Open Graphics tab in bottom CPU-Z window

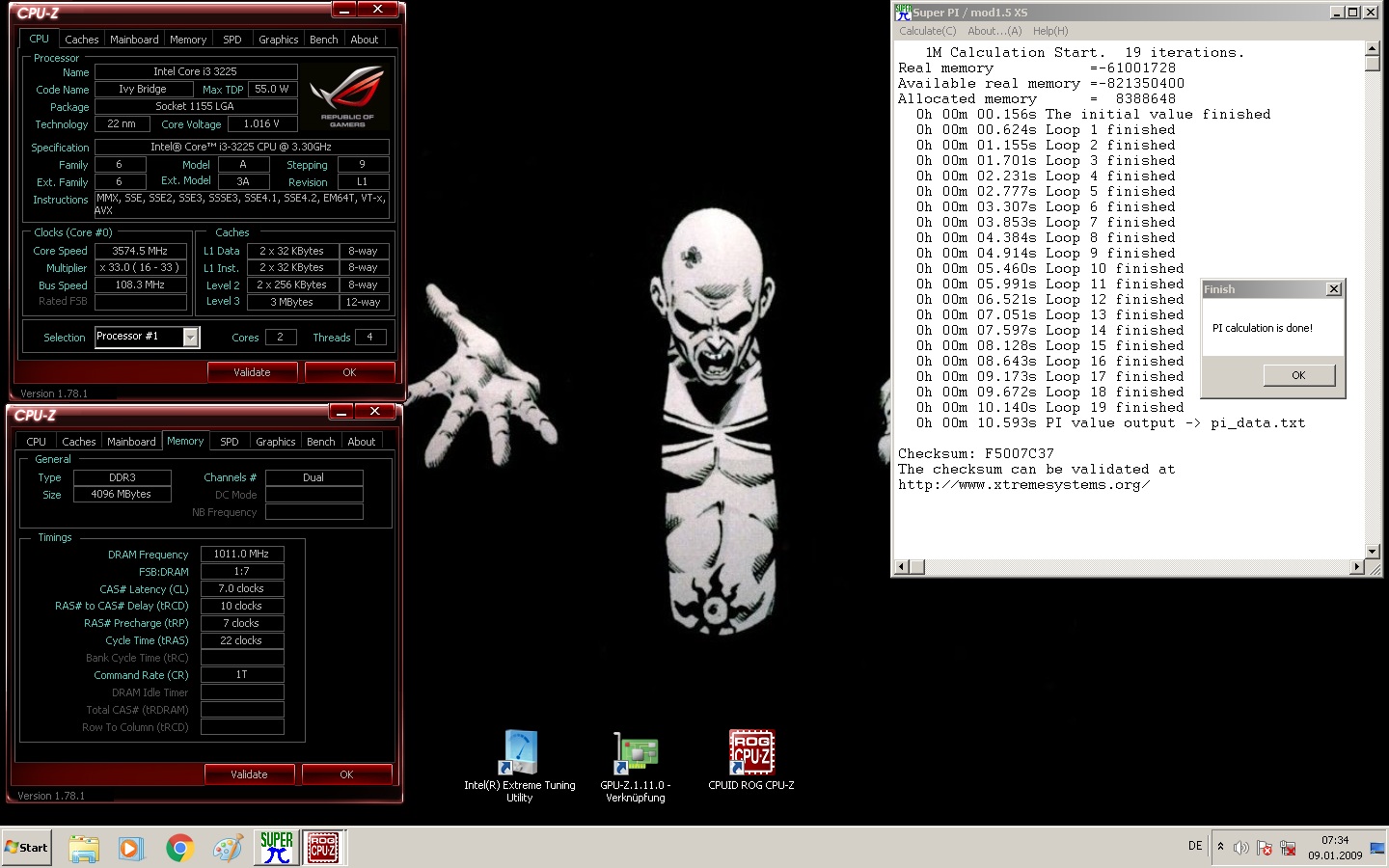click(276, 442)
